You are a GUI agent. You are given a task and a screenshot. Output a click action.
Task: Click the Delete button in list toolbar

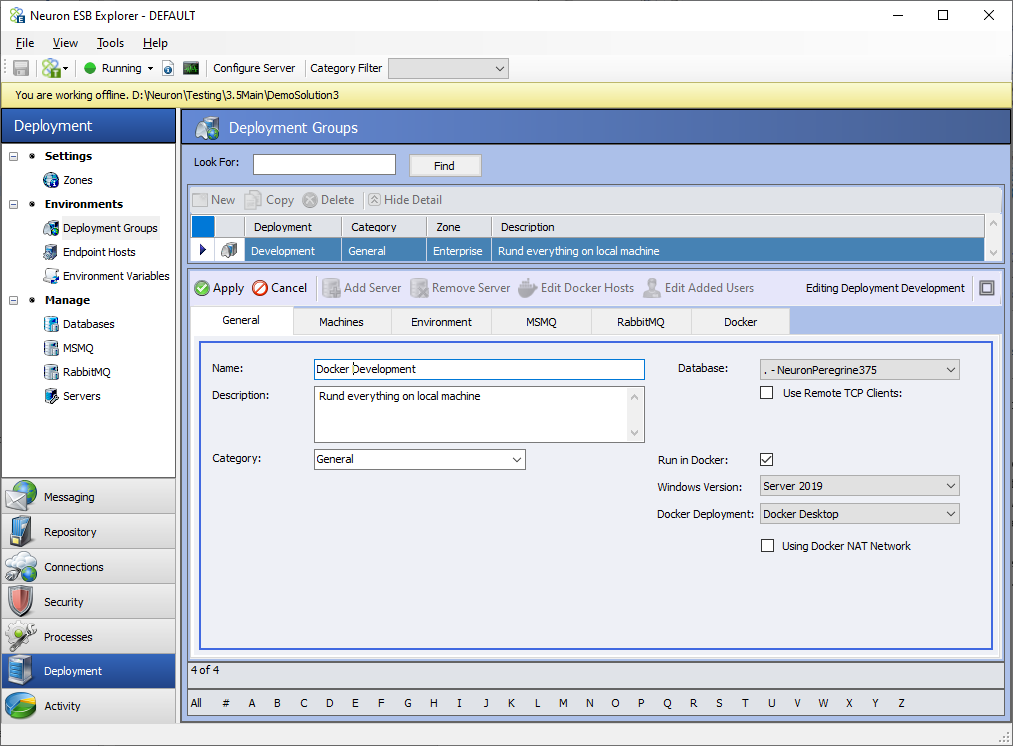(329, 200)
